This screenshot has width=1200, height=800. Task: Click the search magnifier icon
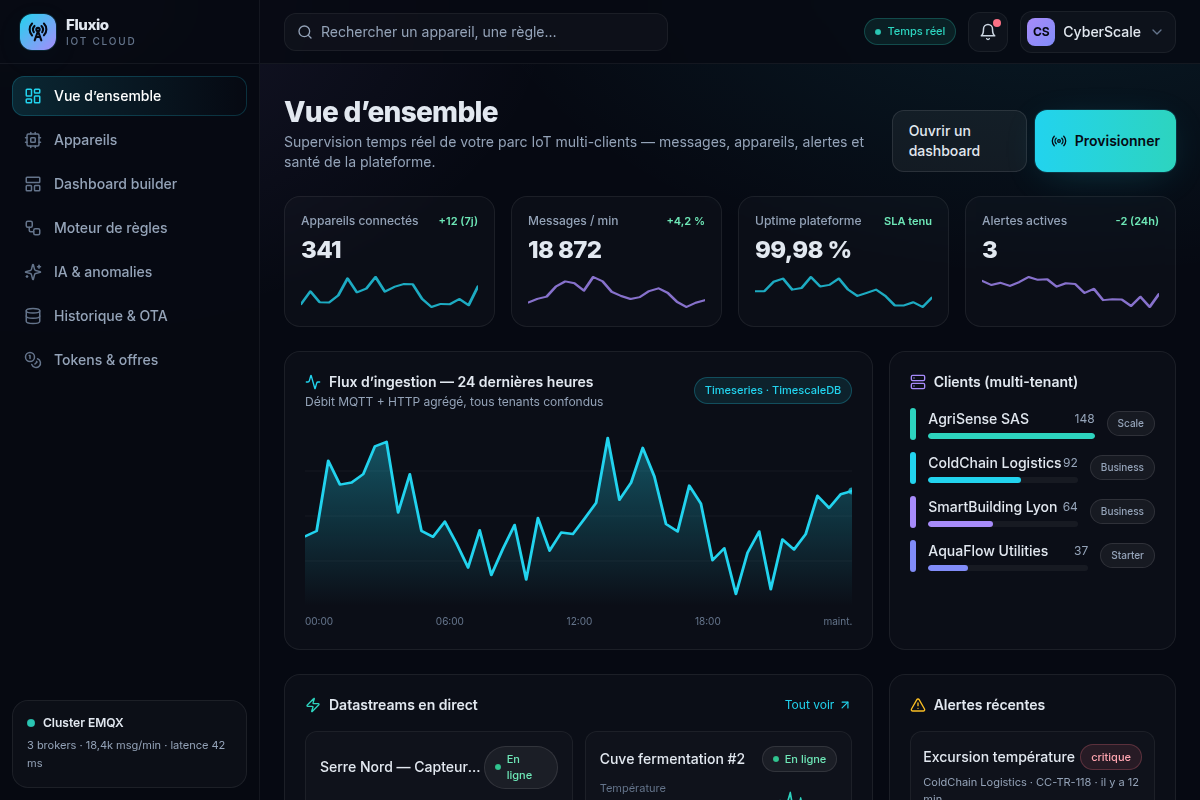305,32
